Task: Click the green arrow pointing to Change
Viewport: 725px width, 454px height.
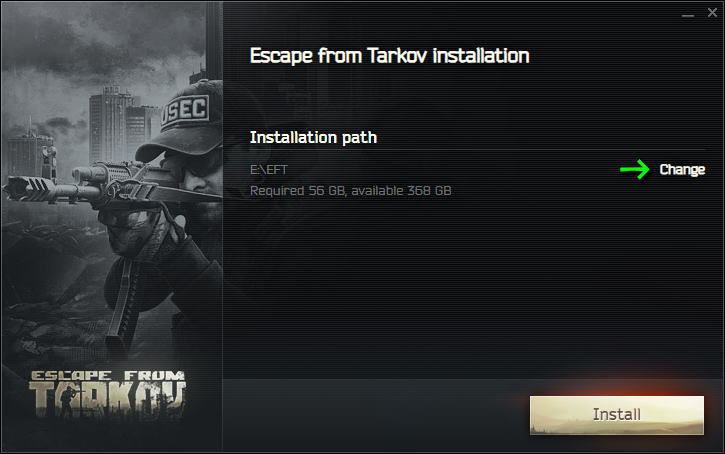Action: (635, 169)
